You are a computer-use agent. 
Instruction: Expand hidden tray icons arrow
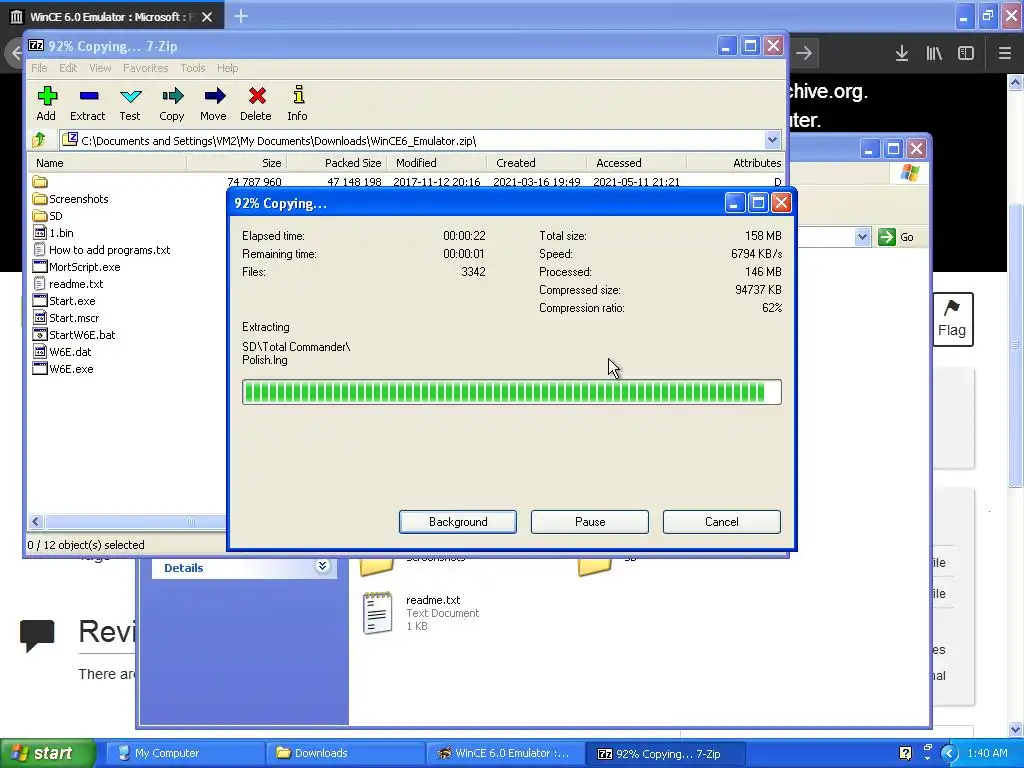pos(949,753)
